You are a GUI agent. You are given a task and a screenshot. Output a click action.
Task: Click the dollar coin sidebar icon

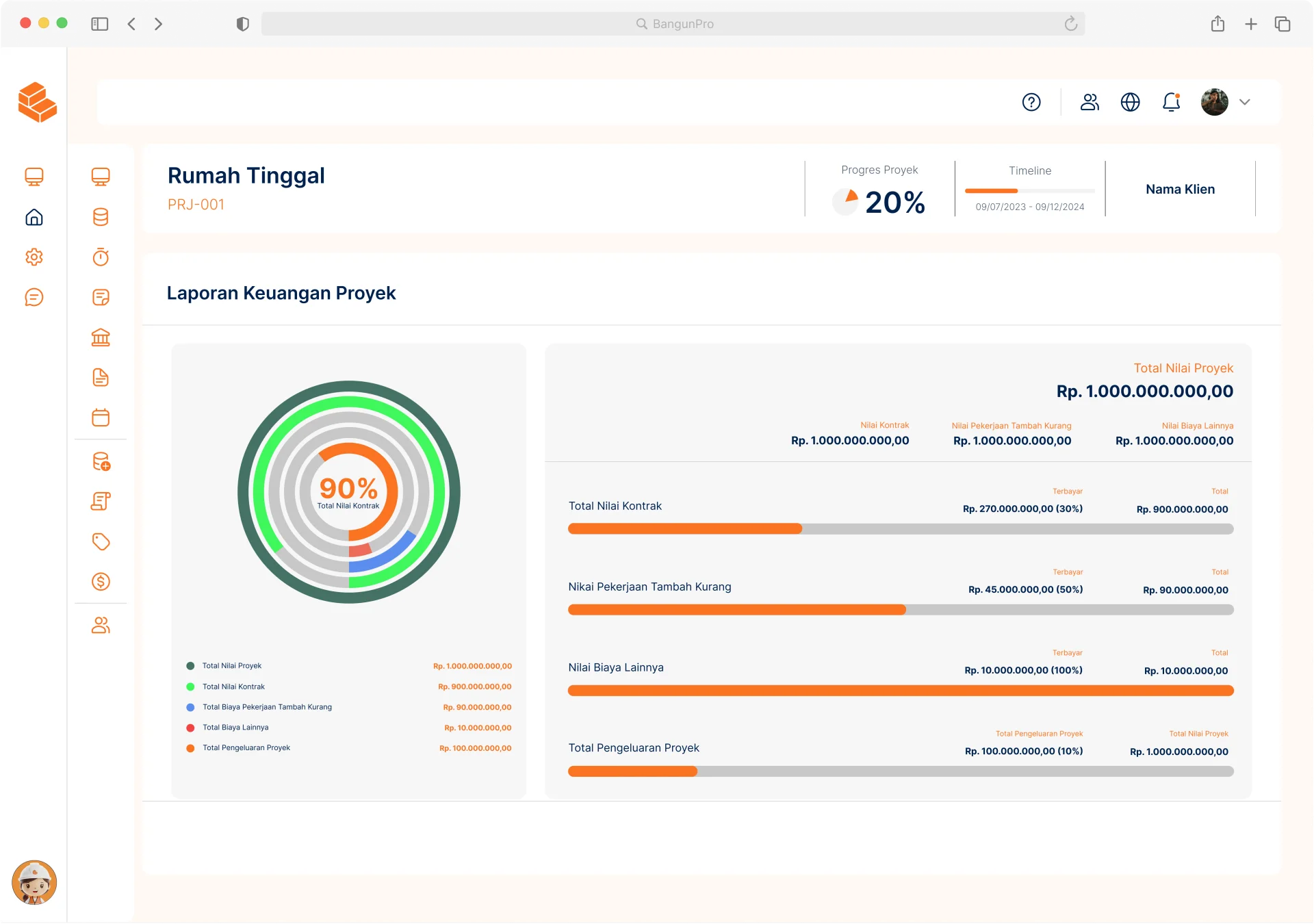101,582
